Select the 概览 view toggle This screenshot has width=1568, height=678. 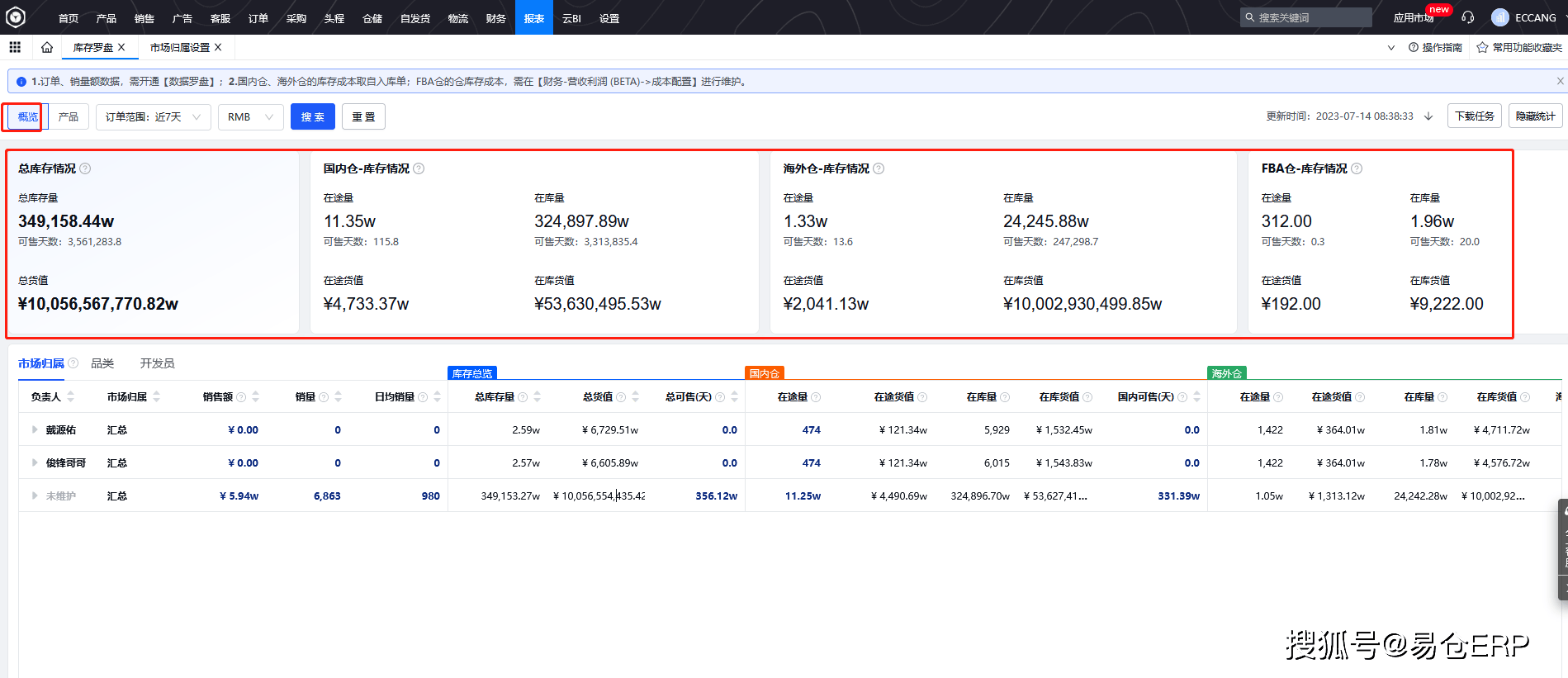coord(28,116)
